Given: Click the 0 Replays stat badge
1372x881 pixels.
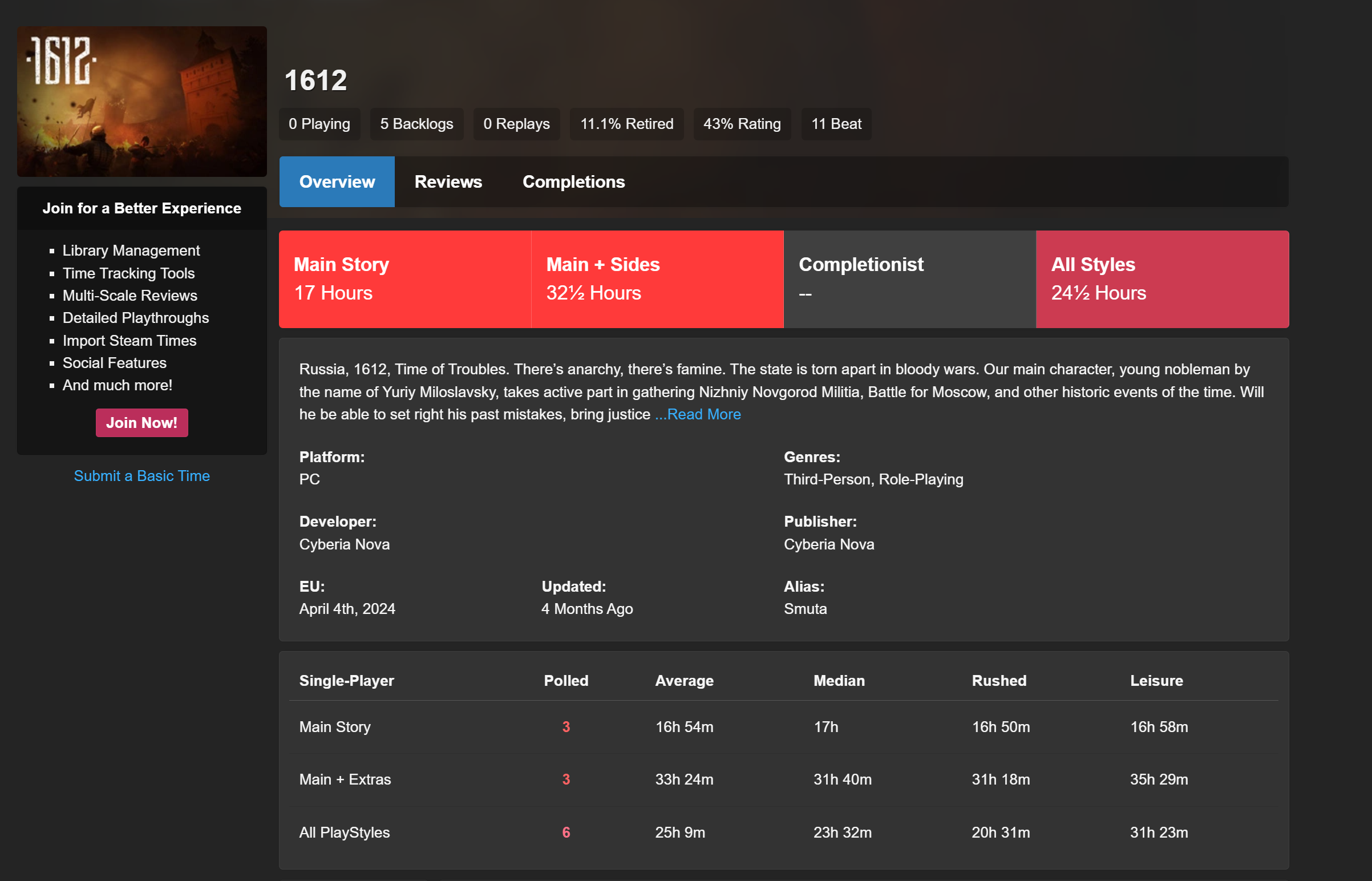Looking at the screenshot, I should click(516, 124).
